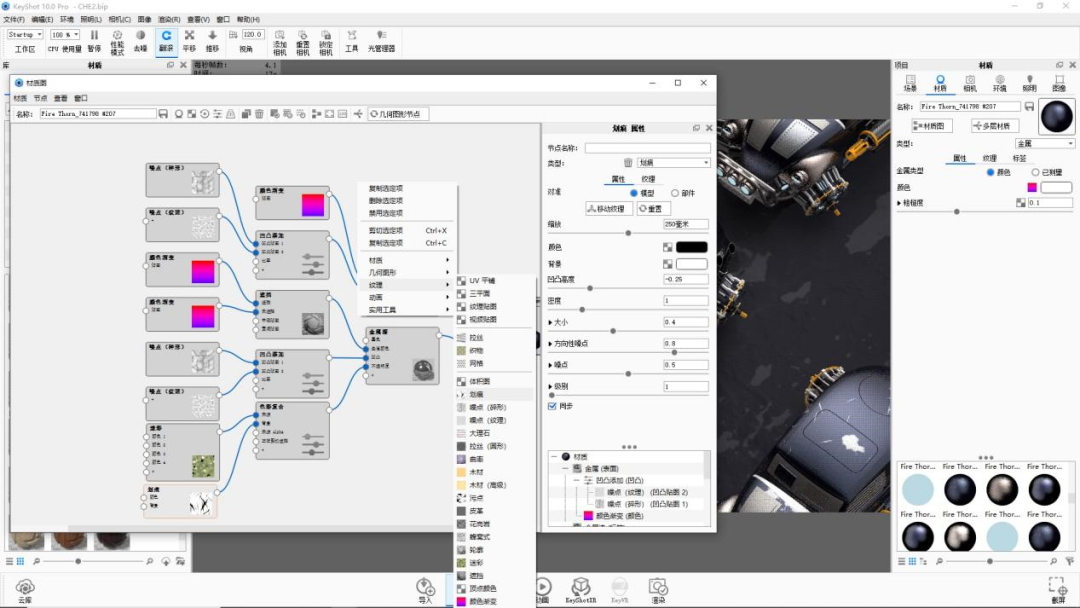Viewport: 1080px width, 608px height.
Task: Toggle texture icon beside 背景 in scratch properties
Action: [667, 264]
